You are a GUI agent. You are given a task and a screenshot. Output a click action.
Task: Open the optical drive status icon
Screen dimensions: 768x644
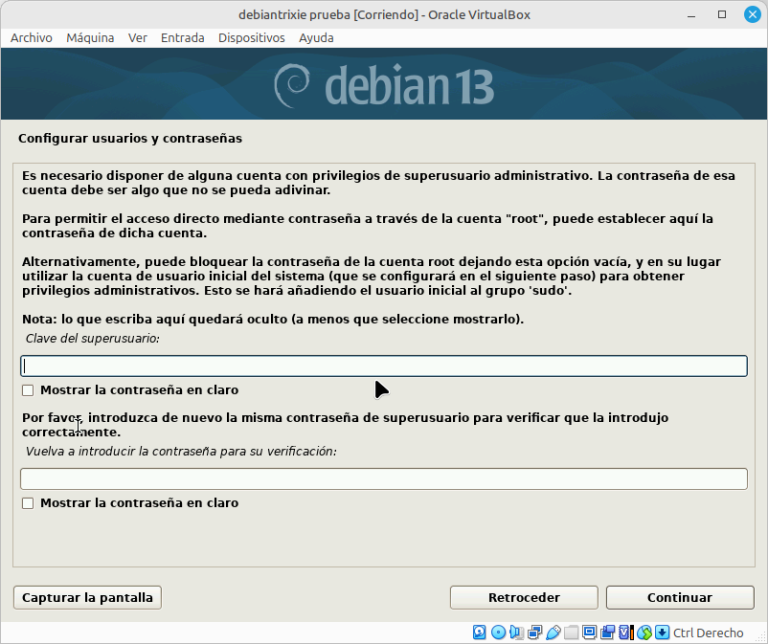(x=498, y=632)
